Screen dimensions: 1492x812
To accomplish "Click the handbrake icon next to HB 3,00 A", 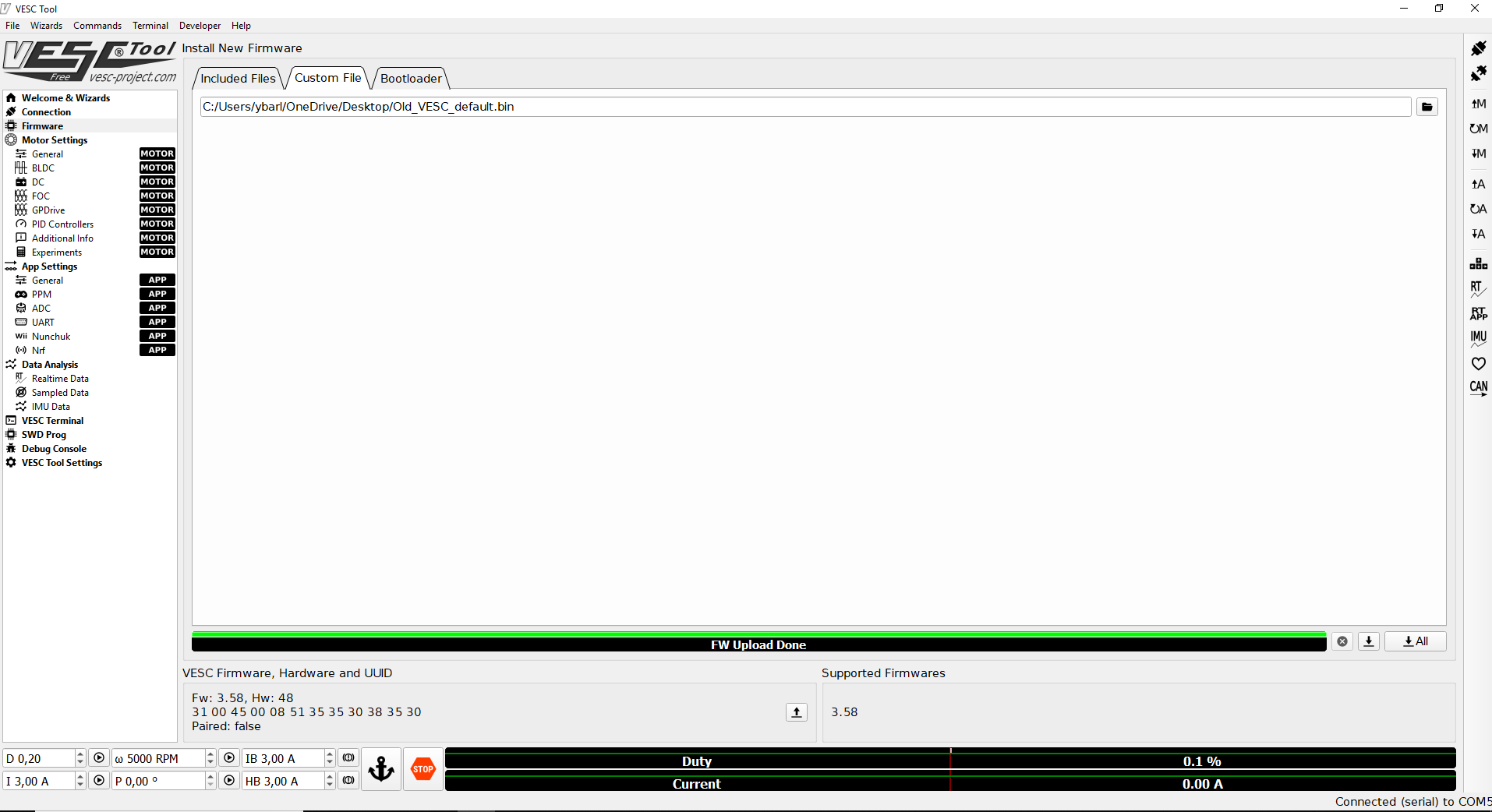I will (x=348, y=781).
